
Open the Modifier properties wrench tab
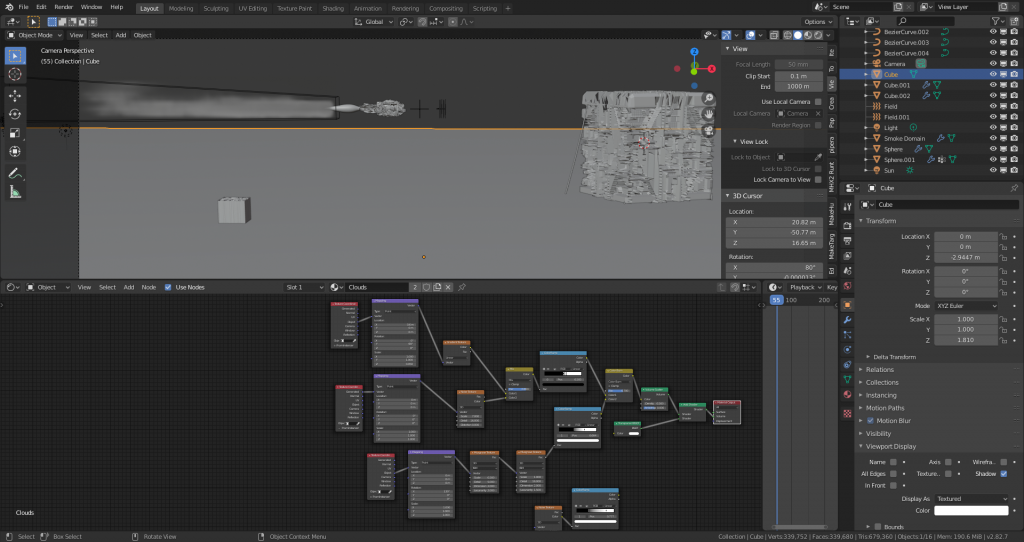coord(847,320)
